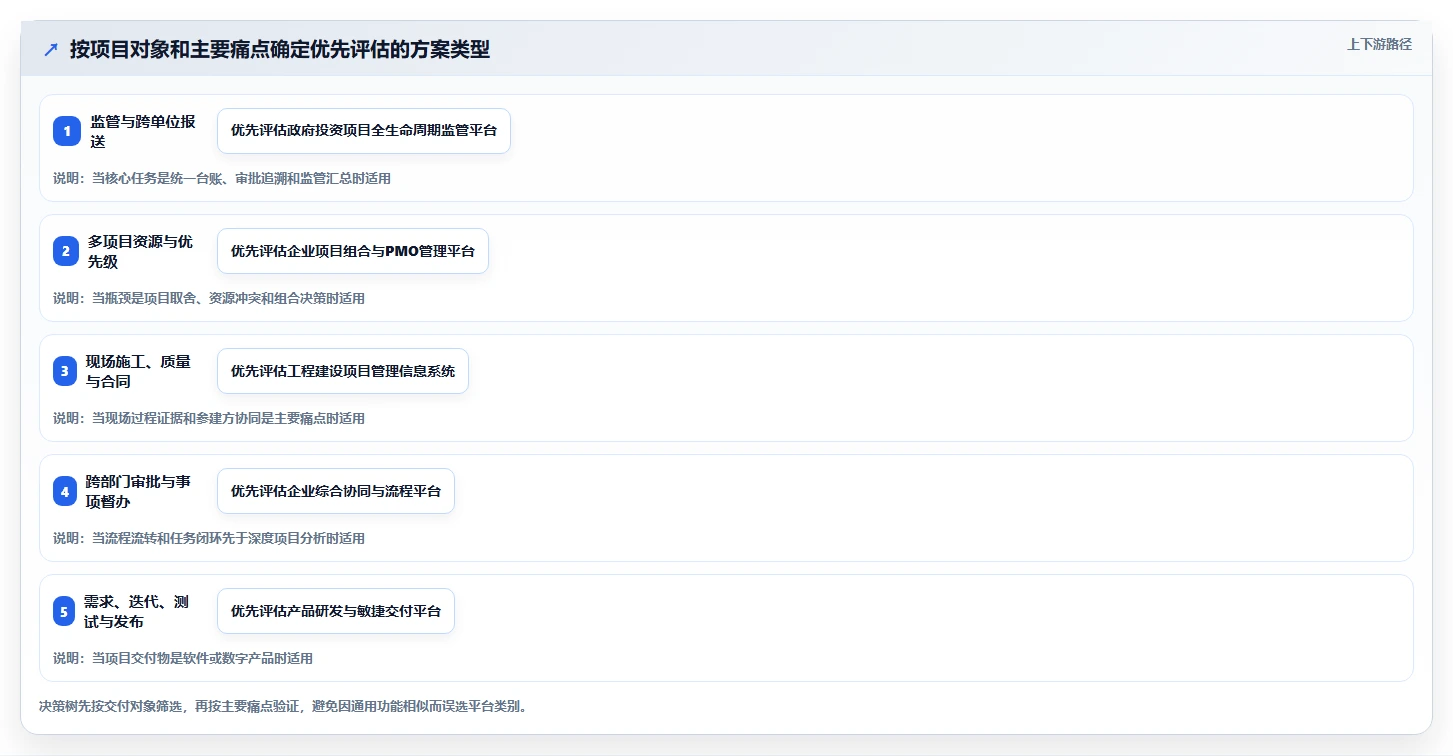Click step number badge 5

point(66,611)
